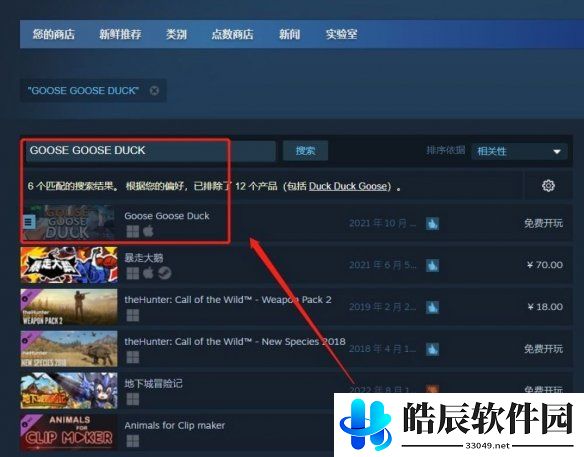Screen dimensions: 584x457
Task: Open the 相关性 sort dropdown
Action: point(519,152)
